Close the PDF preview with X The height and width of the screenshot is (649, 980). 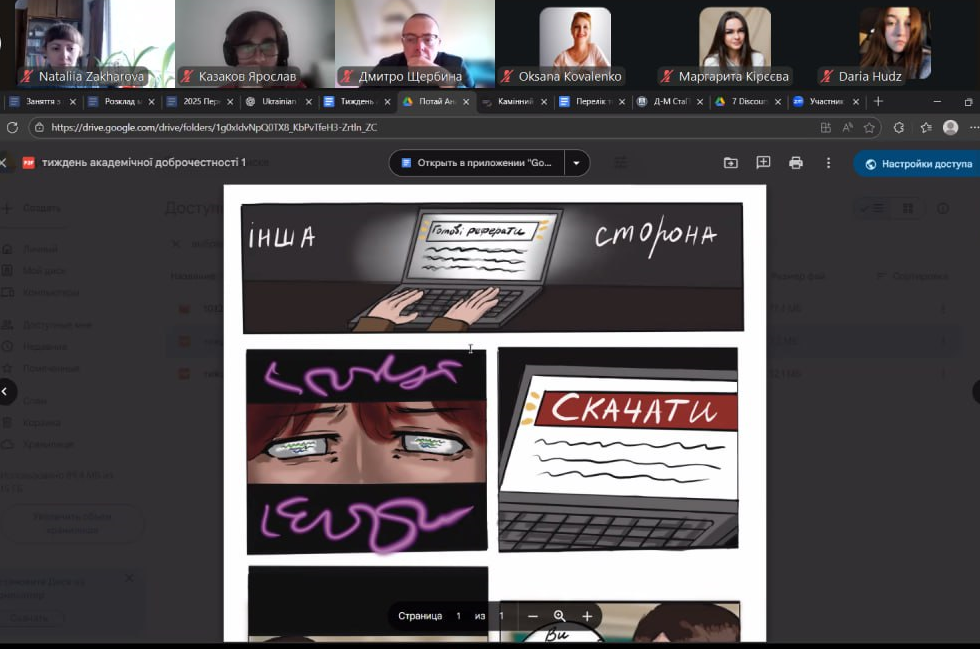point(4,163)
